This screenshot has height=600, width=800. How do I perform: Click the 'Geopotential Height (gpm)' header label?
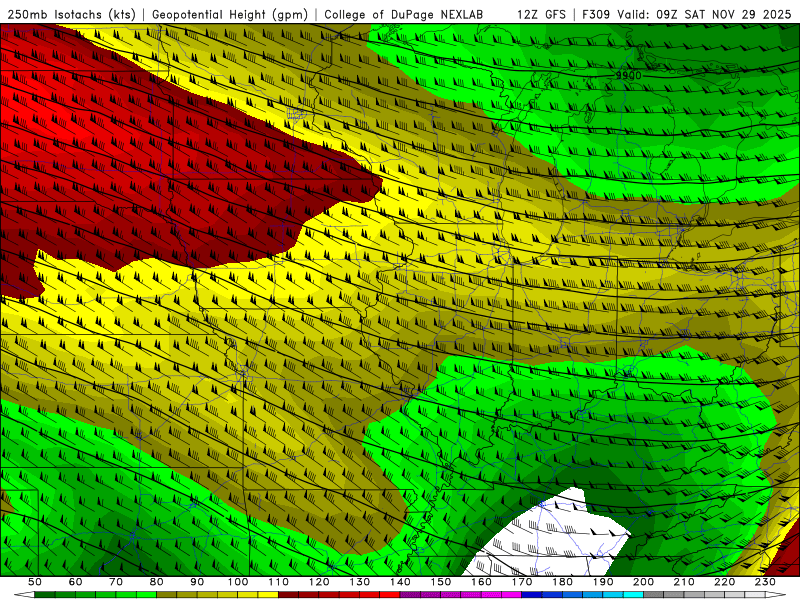(230, 15)
